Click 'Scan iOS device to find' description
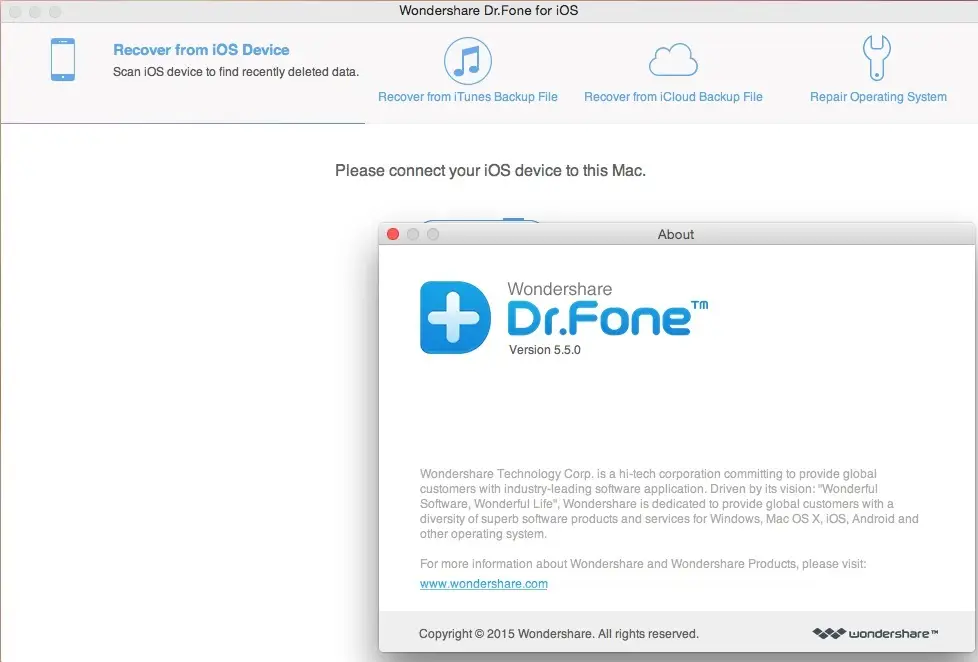 click(236, 72)
